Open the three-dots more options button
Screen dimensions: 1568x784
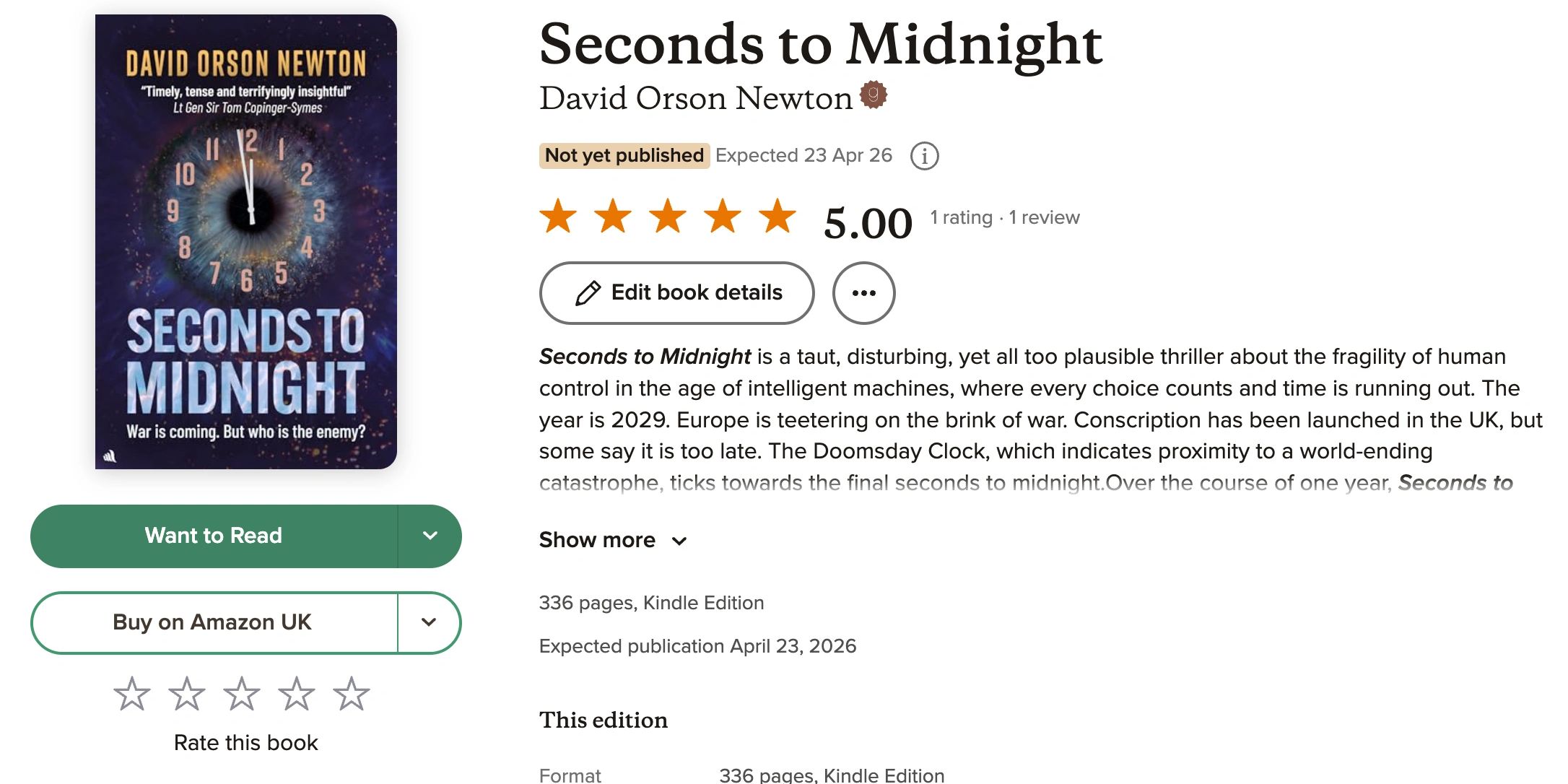(863, 293)
